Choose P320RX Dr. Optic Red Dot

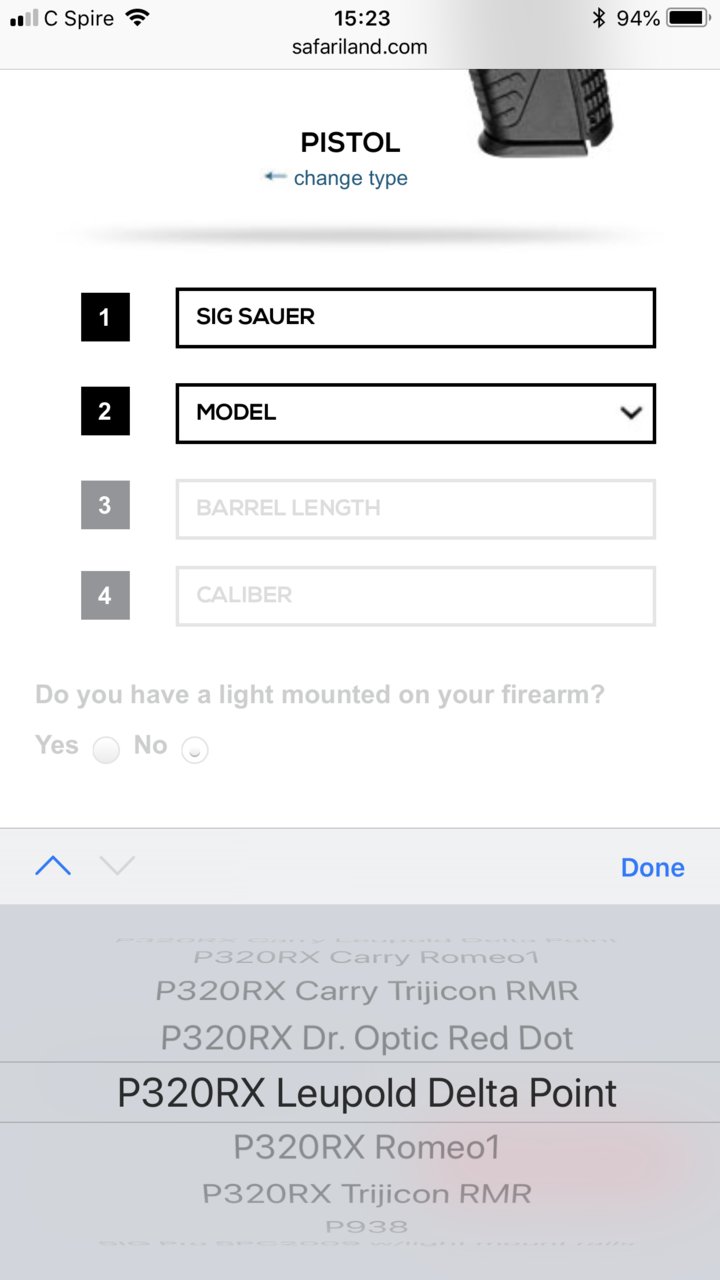click(x=367, y=1038)
